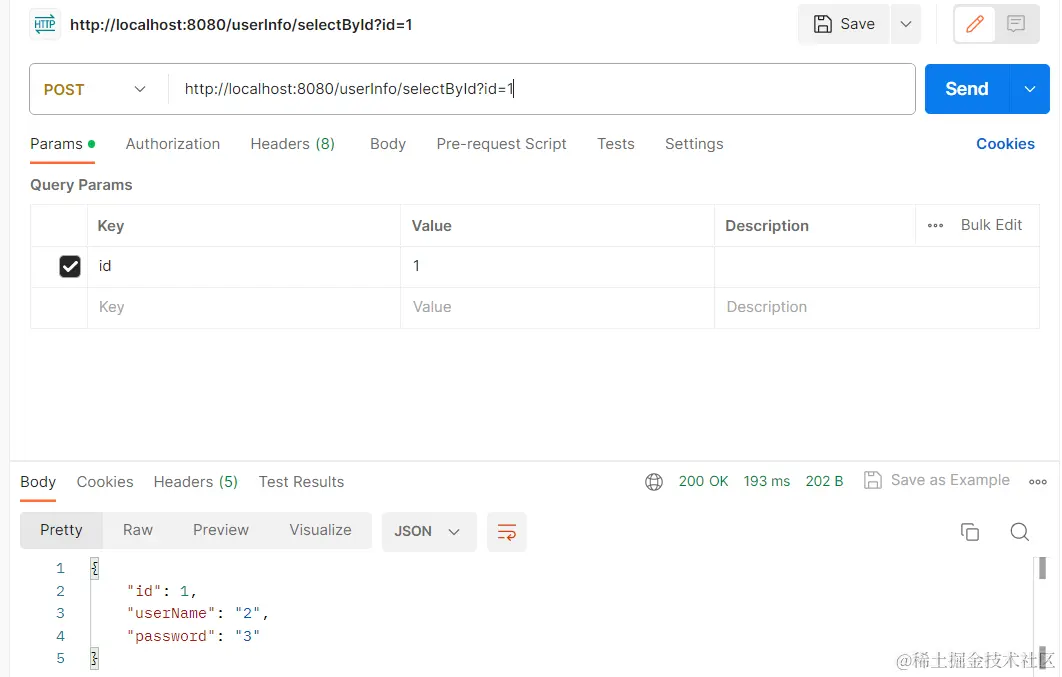Click the three-dots icon beside Bulk Edit
This screenshot has height=677, width=1062.
point(935,226)
